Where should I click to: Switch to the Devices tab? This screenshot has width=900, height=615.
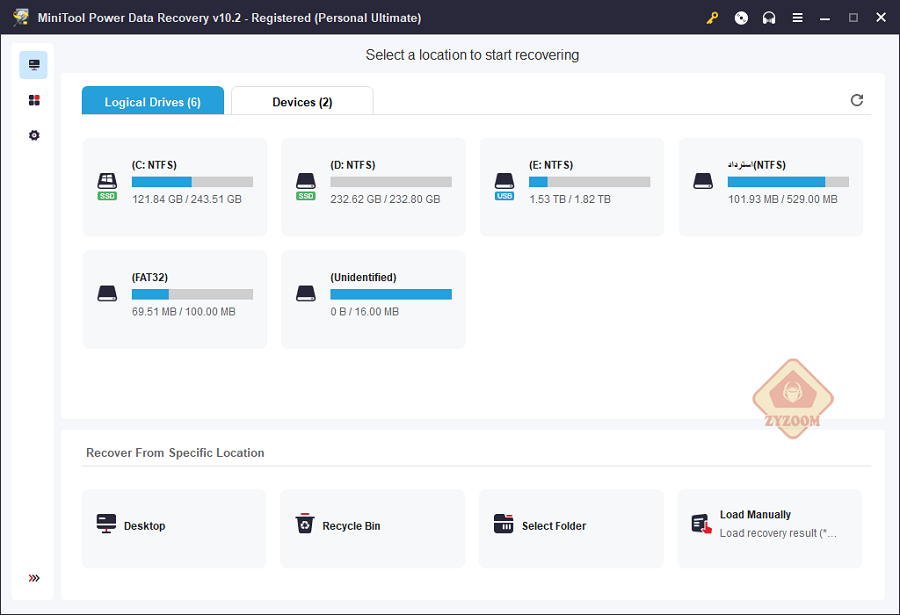pyautogui.click(x=302, y=101)
